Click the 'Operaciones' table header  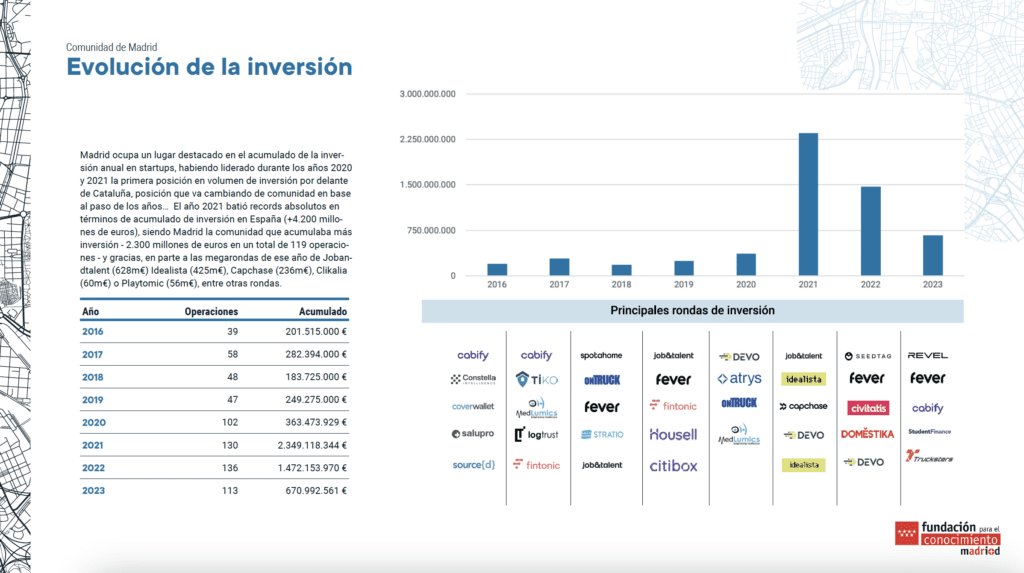(211, 312)
